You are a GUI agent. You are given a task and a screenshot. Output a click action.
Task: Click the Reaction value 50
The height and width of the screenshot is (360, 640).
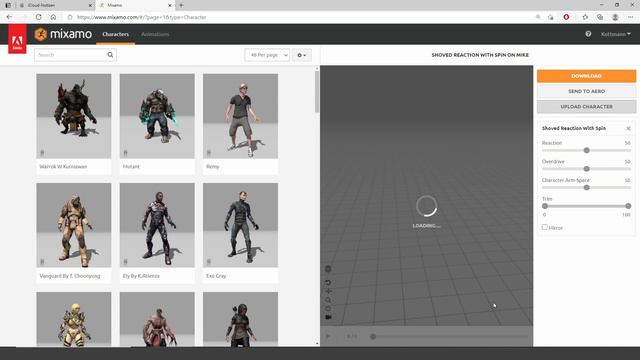click(627, 143)
